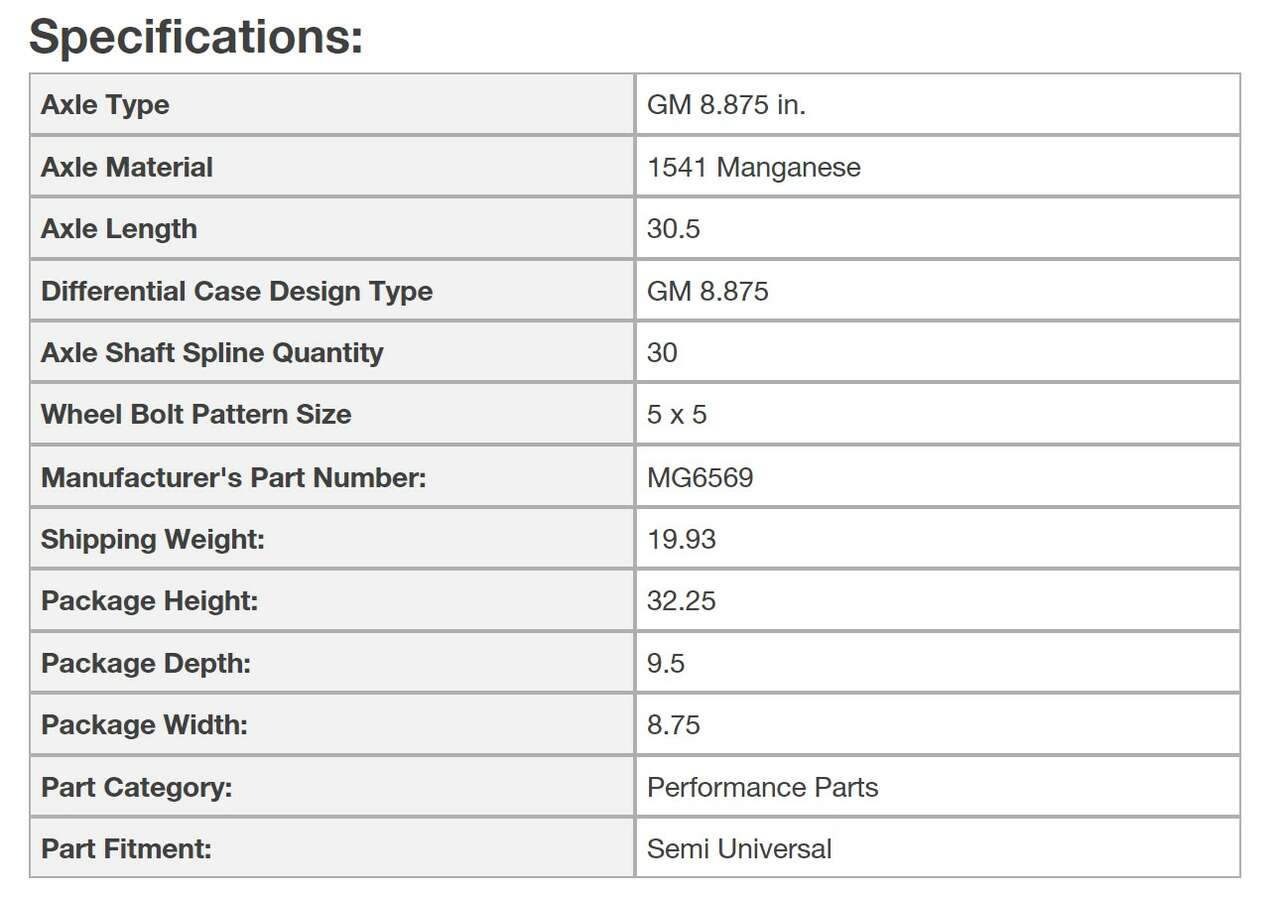Select the Package Height value 32.25
The width and height of the screenshot is (1280, 897).
click(681, 601)
